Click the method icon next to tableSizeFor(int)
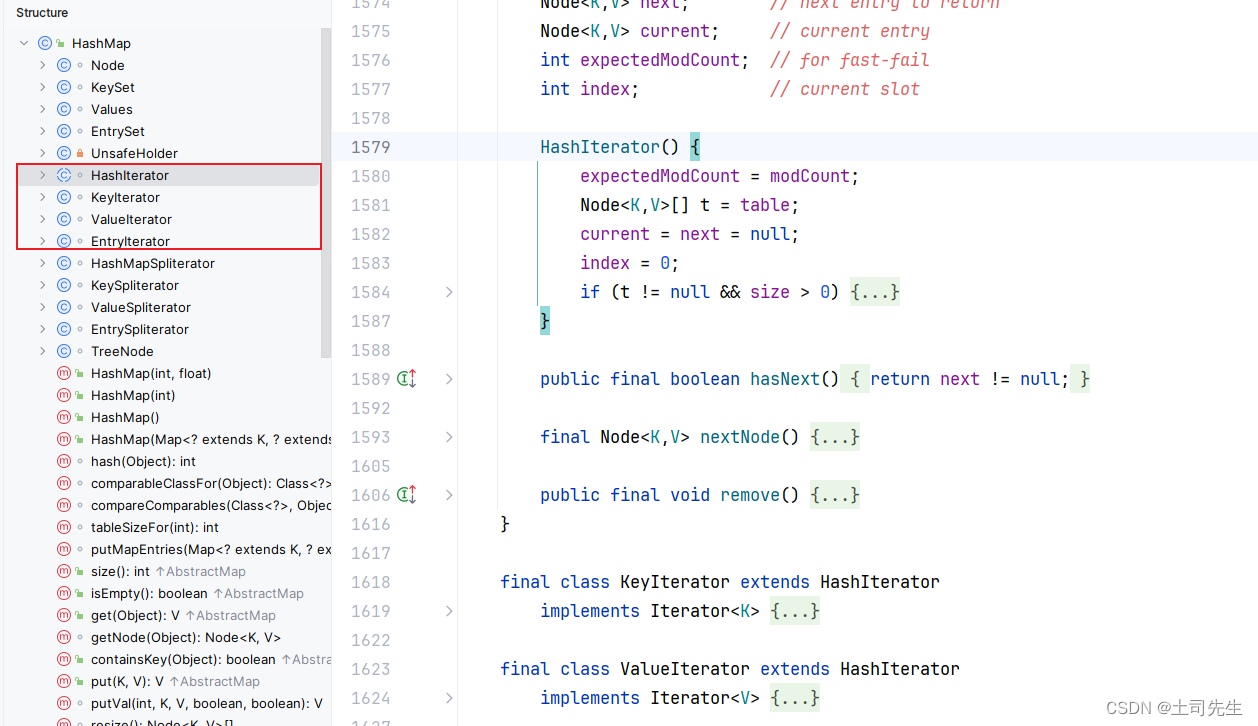Image resolution: width=1258 pixels, height=726 pixels. click(62, 527)
